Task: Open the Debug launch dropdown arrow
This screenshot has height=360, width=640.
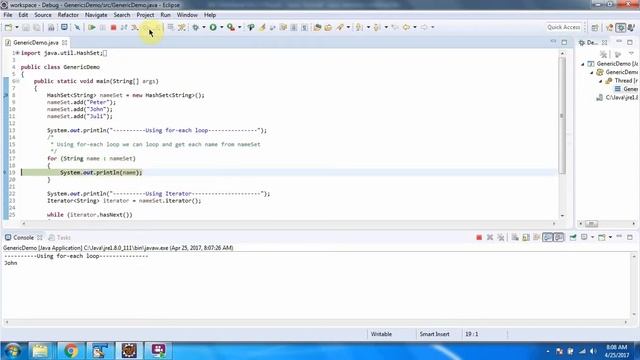Action: (204, 27)
